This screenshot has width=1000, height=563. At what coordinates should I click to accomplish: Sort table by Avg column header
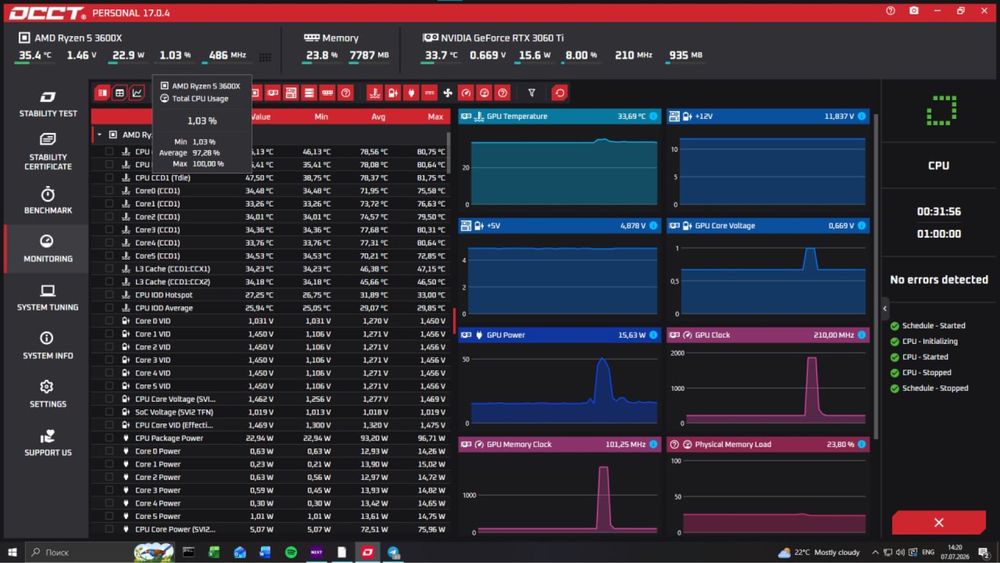coord(378,117)
